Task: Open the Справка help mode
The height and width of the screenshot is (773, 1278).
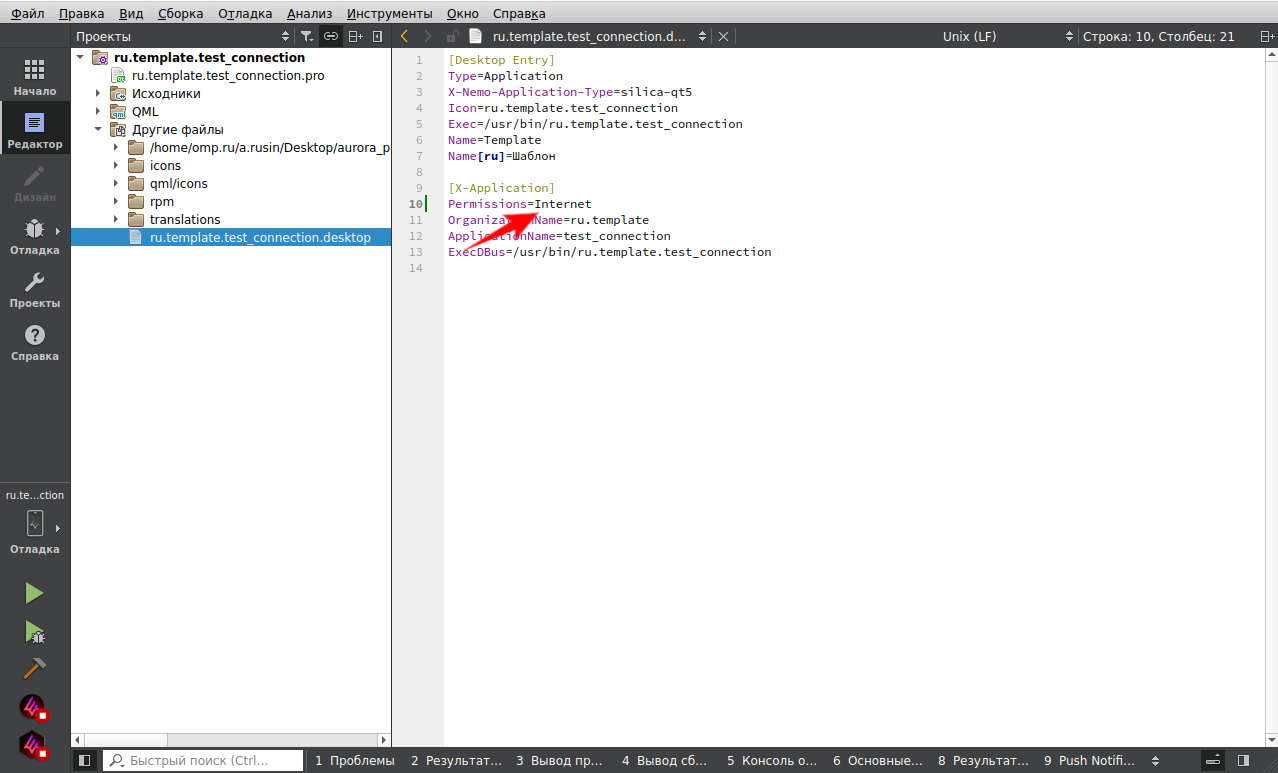Action: coord(34,342)
